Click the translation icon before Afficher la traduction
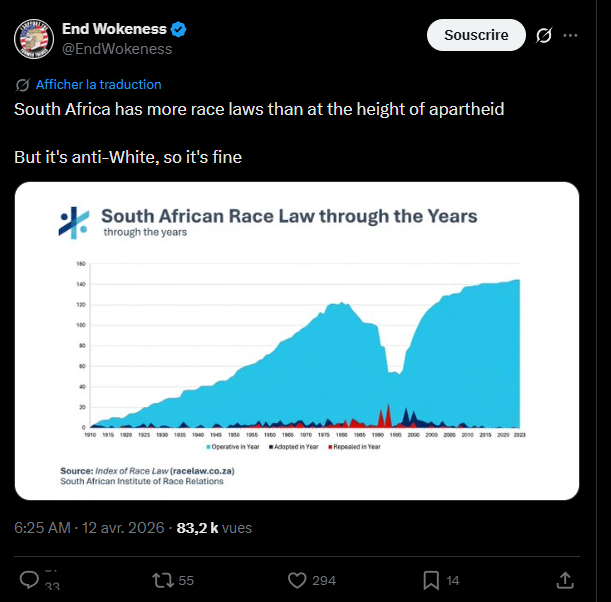 pyautogui.click(x=23, y=85)
